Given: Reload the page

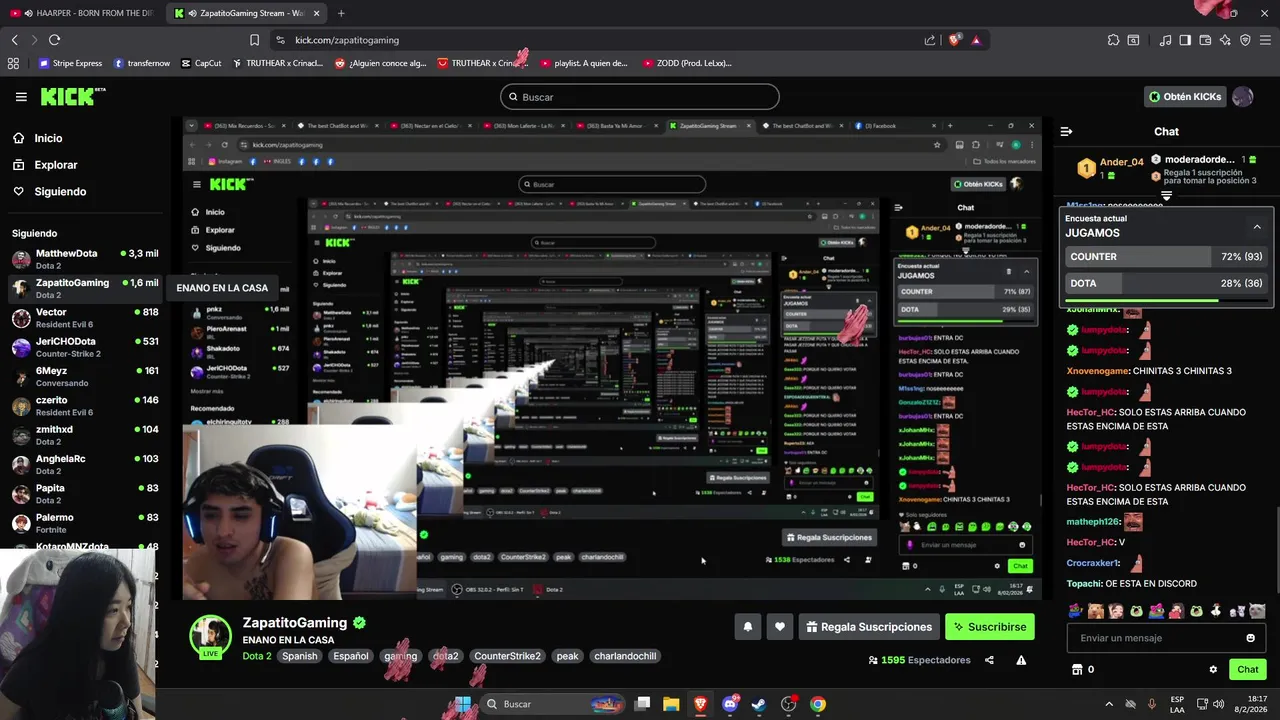Looking at the screenshot, I should click(x=54, y=40).
